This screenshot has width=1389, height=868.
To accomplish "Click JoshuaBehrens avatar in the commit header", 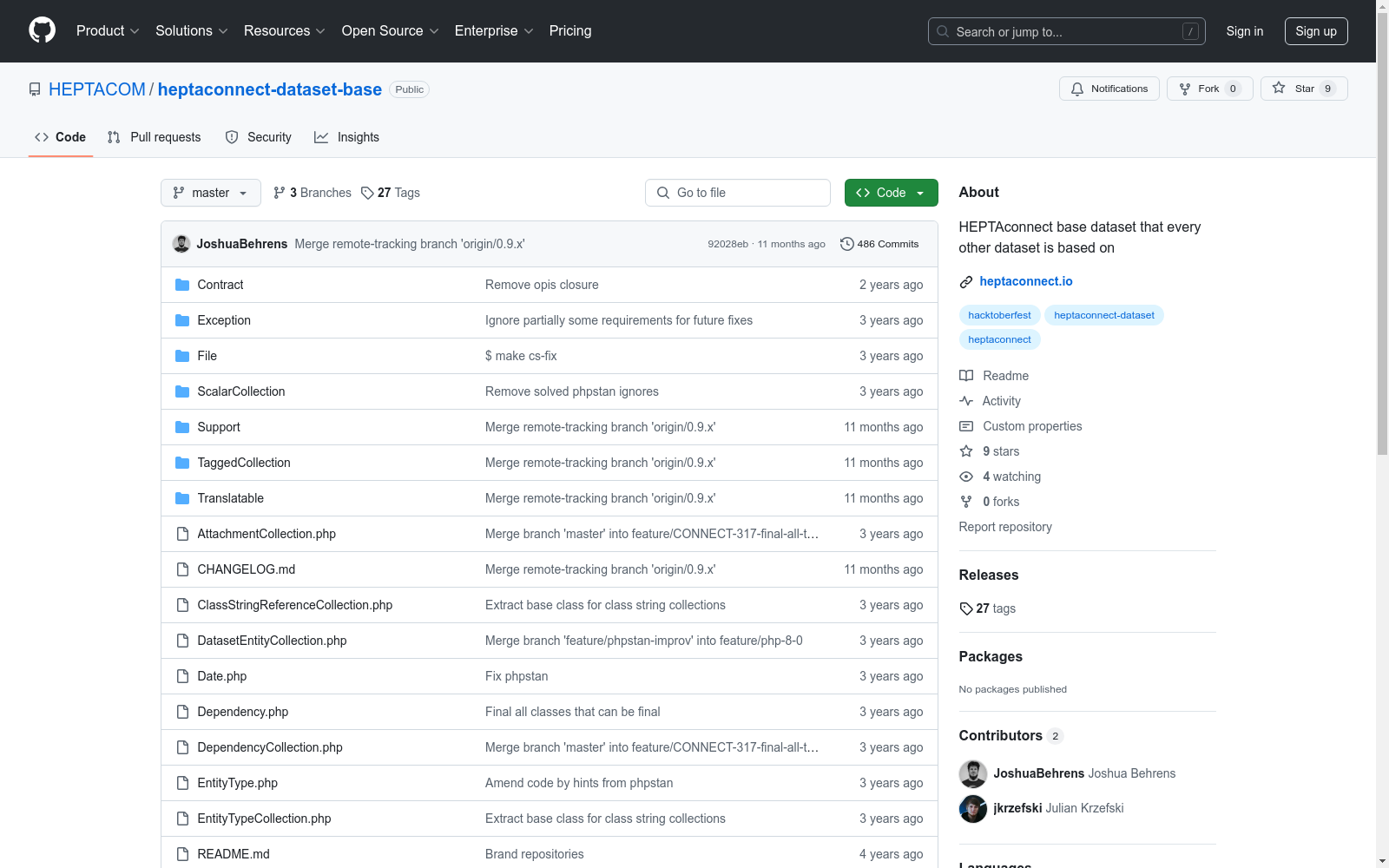I will coord(181,244).
